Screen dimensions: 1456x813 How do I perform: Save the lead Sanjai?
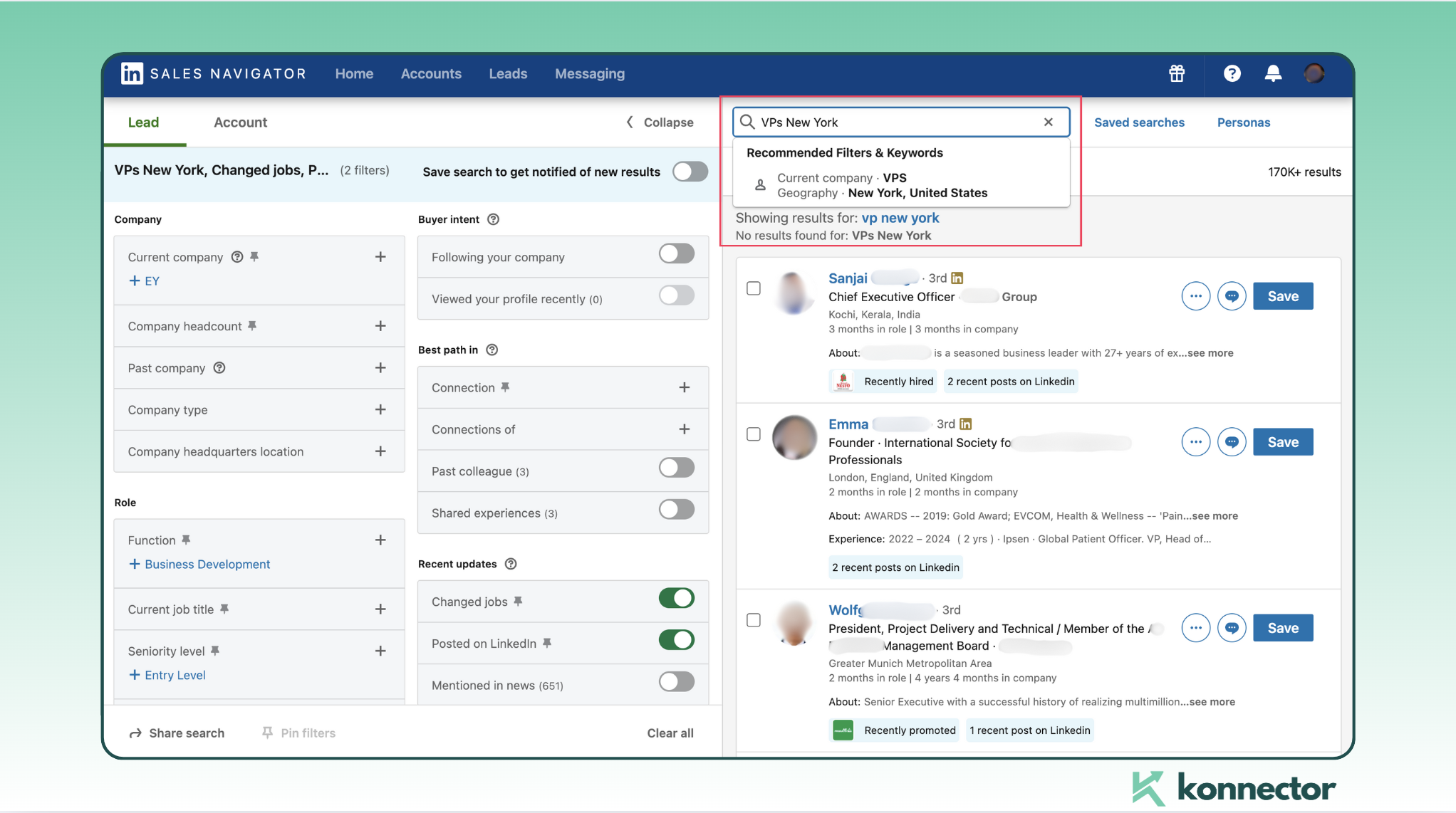[x=1283, y=296]
